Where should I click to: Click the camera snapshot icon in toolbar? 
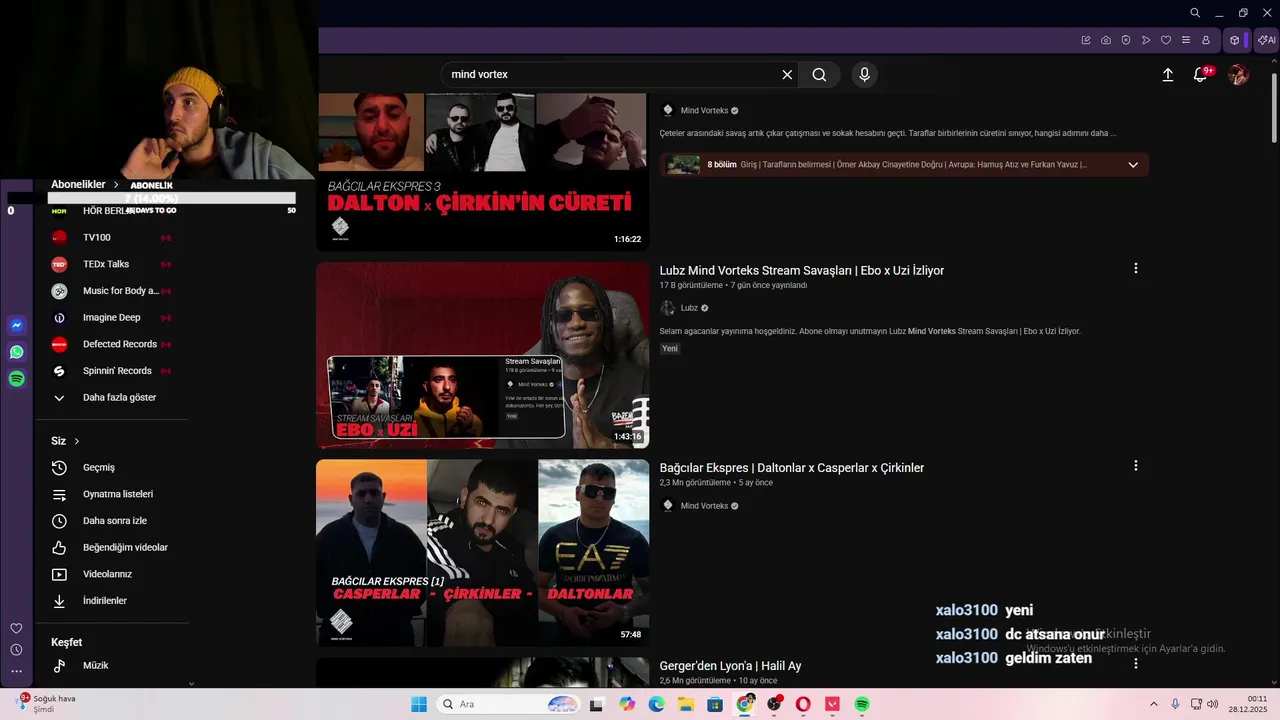[1106, 40]
